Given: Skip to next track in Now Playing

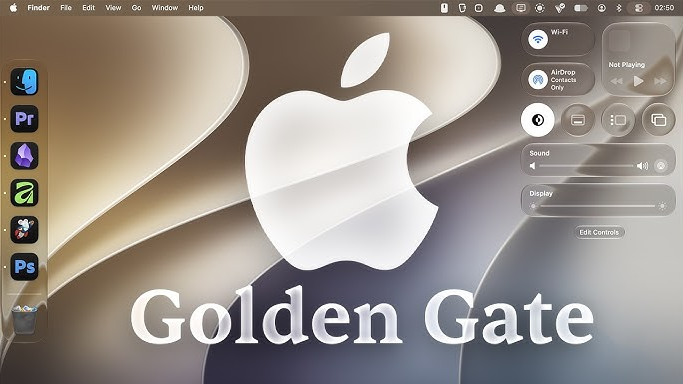Looking at the screenshot, I should (x=660, y=81).
